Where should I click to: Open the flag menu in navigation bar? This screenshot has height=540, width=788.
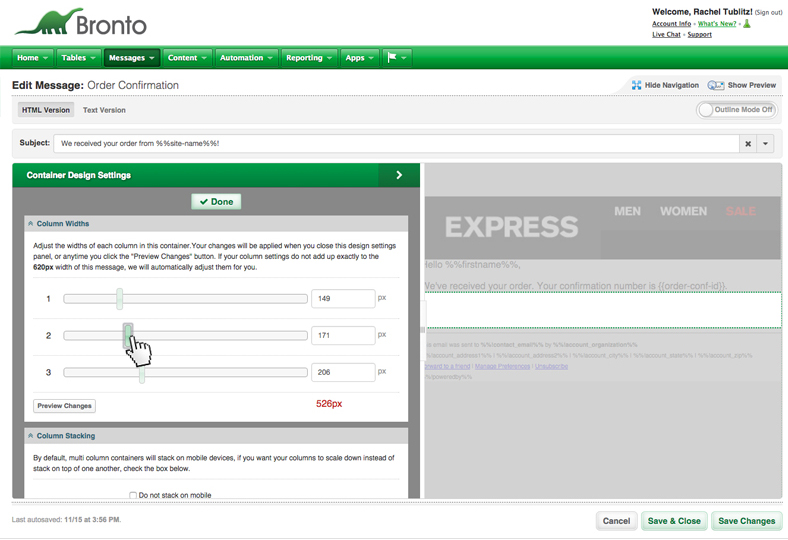tap(397, 58)
